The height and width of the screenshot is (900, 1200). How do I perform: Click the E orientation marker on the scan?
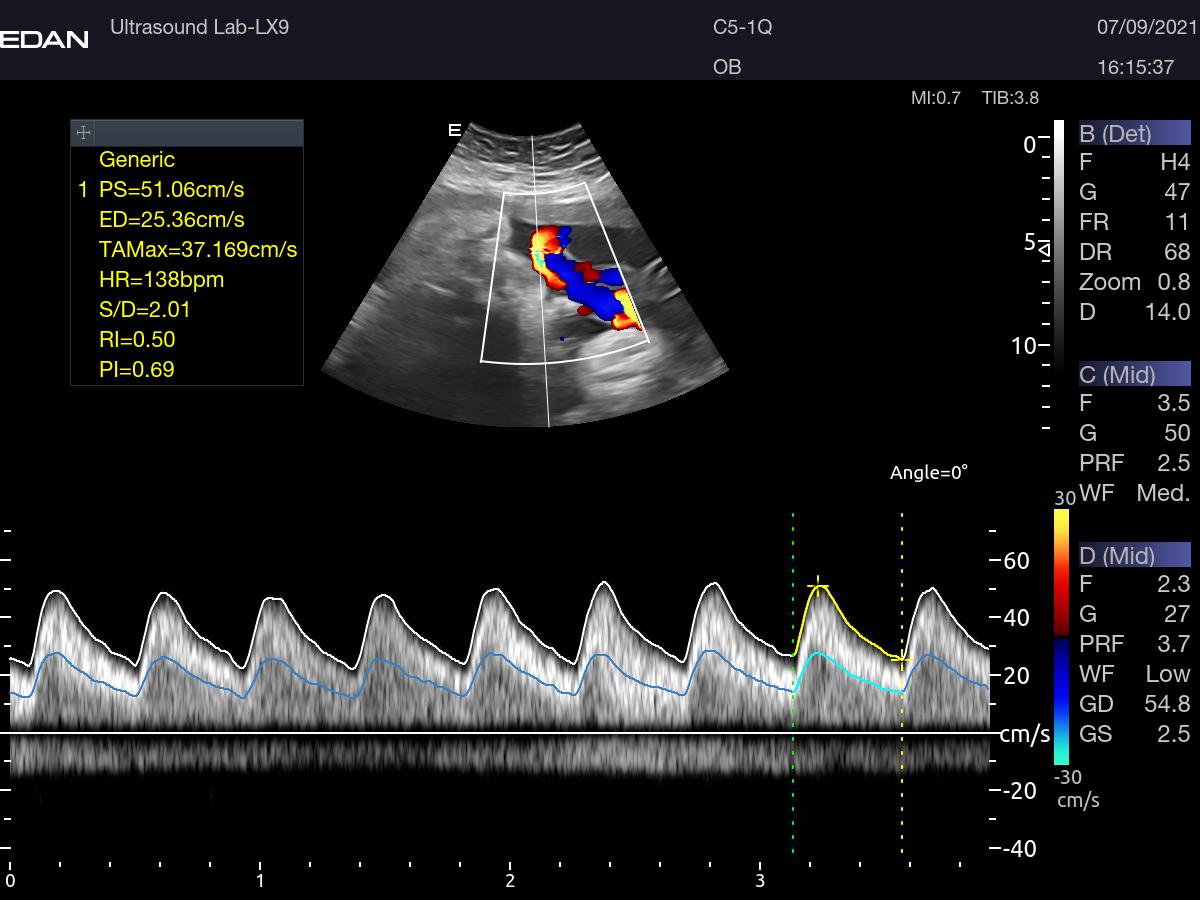click(x=454, y=130)
